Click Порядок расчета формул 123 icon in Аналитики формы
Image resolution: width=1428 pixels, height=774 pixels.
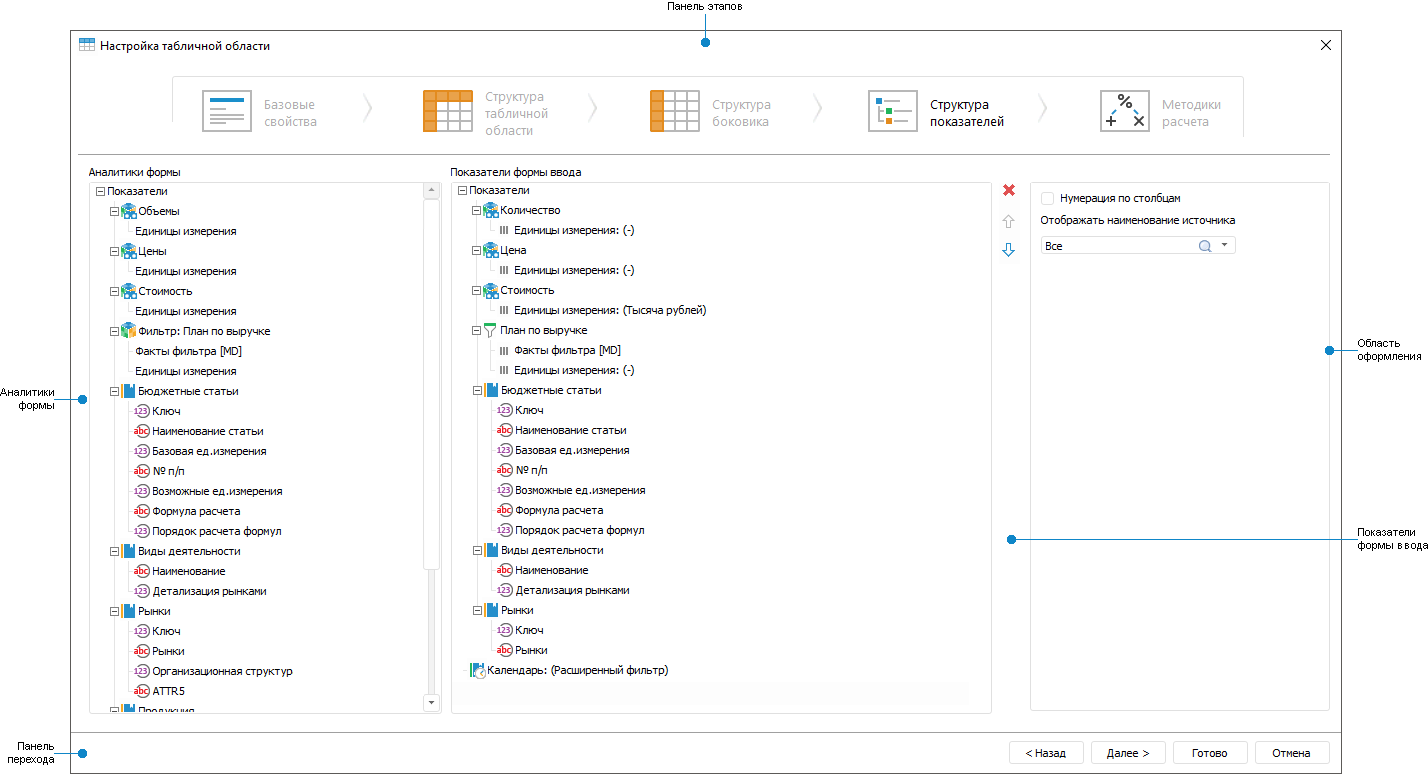142,531
